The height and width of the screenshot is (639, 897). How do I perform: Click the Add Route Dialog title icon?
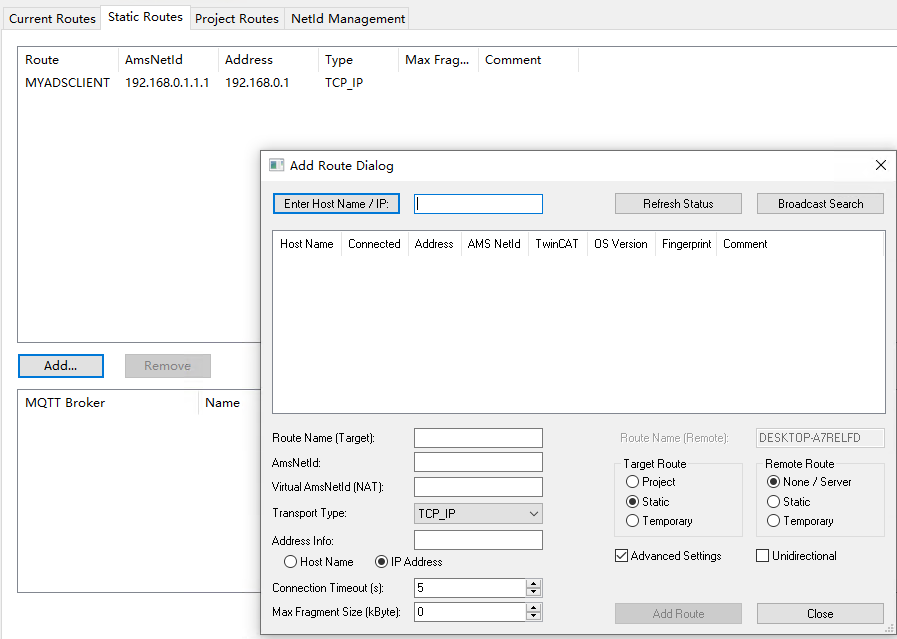point(276,165)
